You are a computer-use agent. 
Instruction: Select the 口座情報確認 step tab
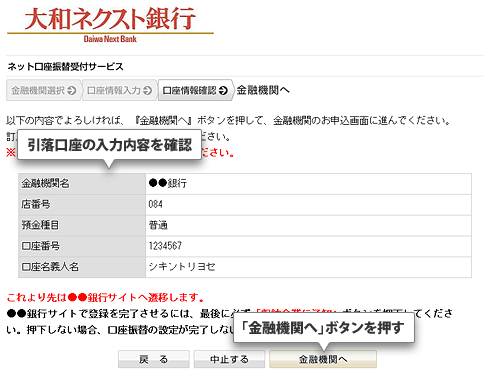tap(195, 90)
